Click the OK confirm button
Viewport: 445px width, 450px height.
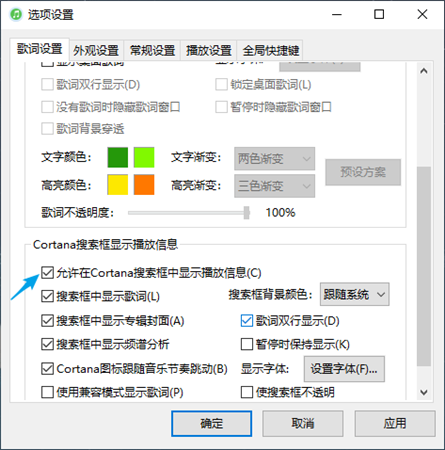pyautogui.click(x=212, y=424)
